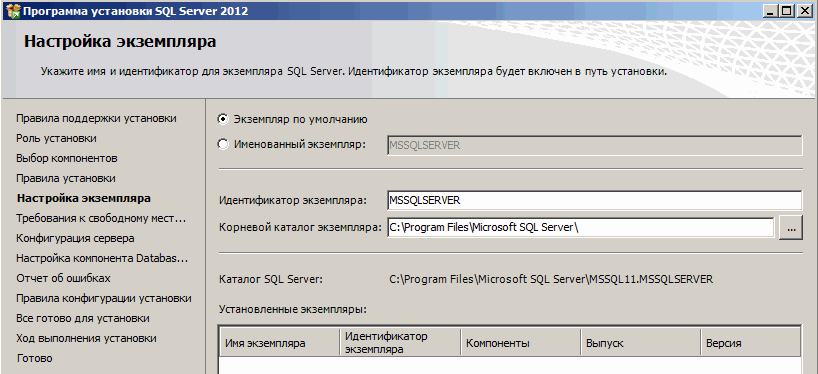
Task: Click the named instance MSSQLSERVER field
Action: click(594, 146)
